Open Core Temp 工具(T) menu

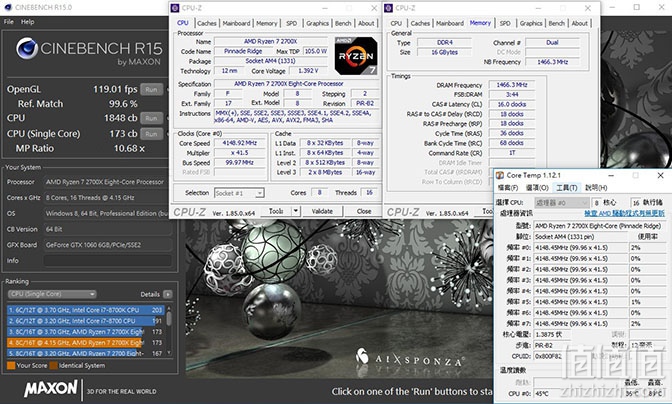tap(567, 188)
